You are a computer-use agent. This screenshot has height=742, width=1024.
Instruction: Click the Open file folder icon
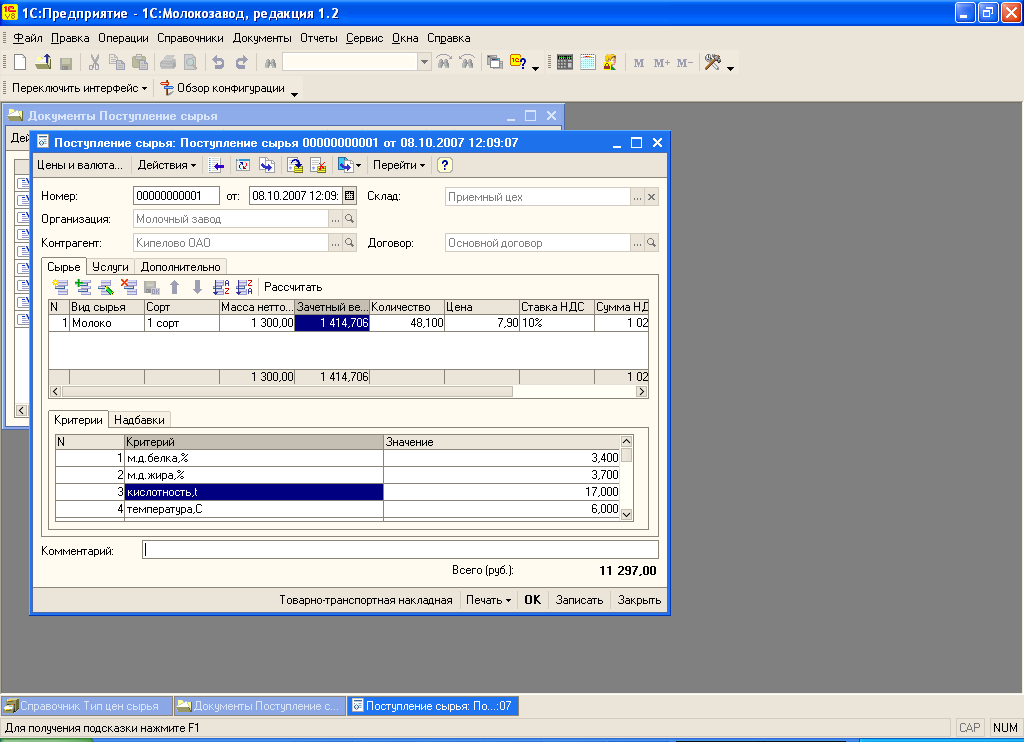pyautogui.click(x=43, y=62)
